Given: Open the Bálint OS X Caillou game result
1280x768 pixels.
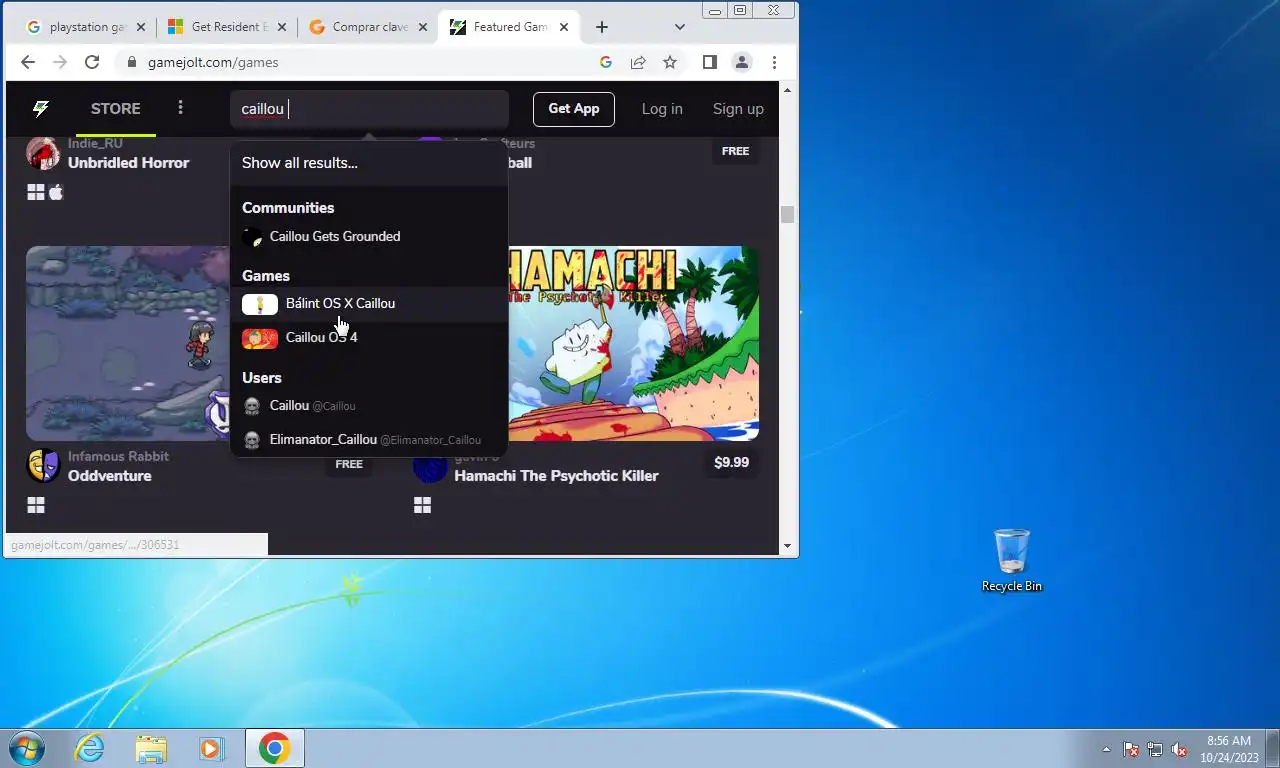Looking at the screenshot, I should coord(369,304).
